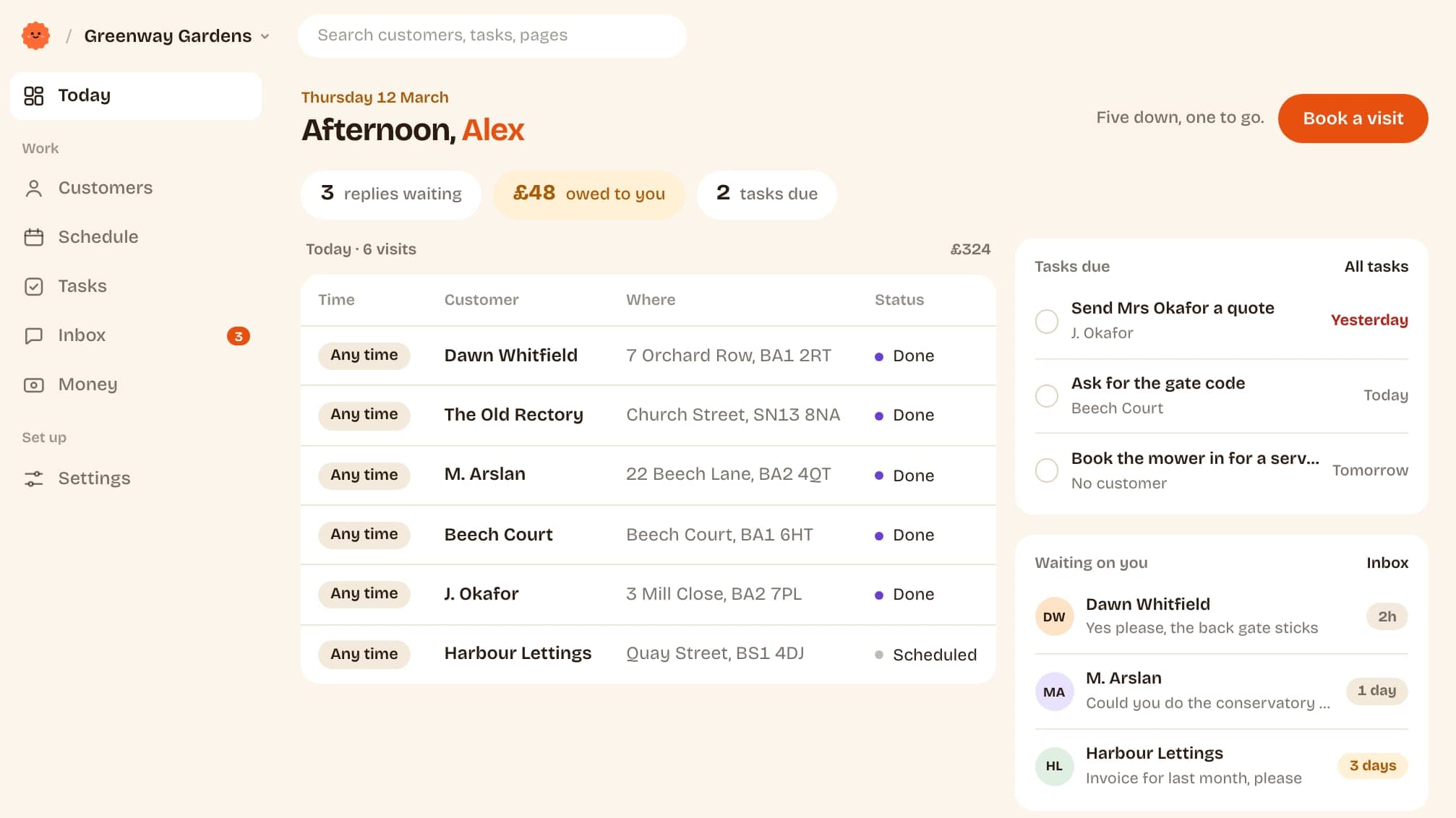Image resolution: width=1456 pixels, height=818 pixels.
Task: Click the search customers, tasks, pages field
Action: pos(492,35)
